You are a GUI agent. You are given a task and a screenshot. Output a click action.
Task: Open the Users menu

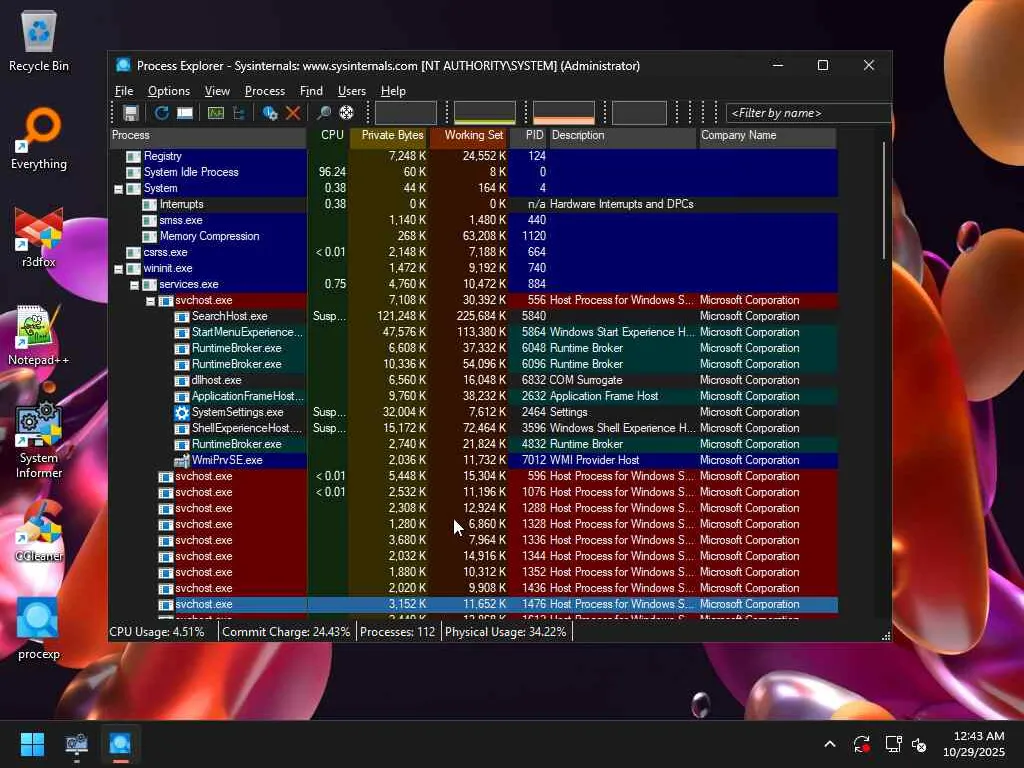point(351,91)
